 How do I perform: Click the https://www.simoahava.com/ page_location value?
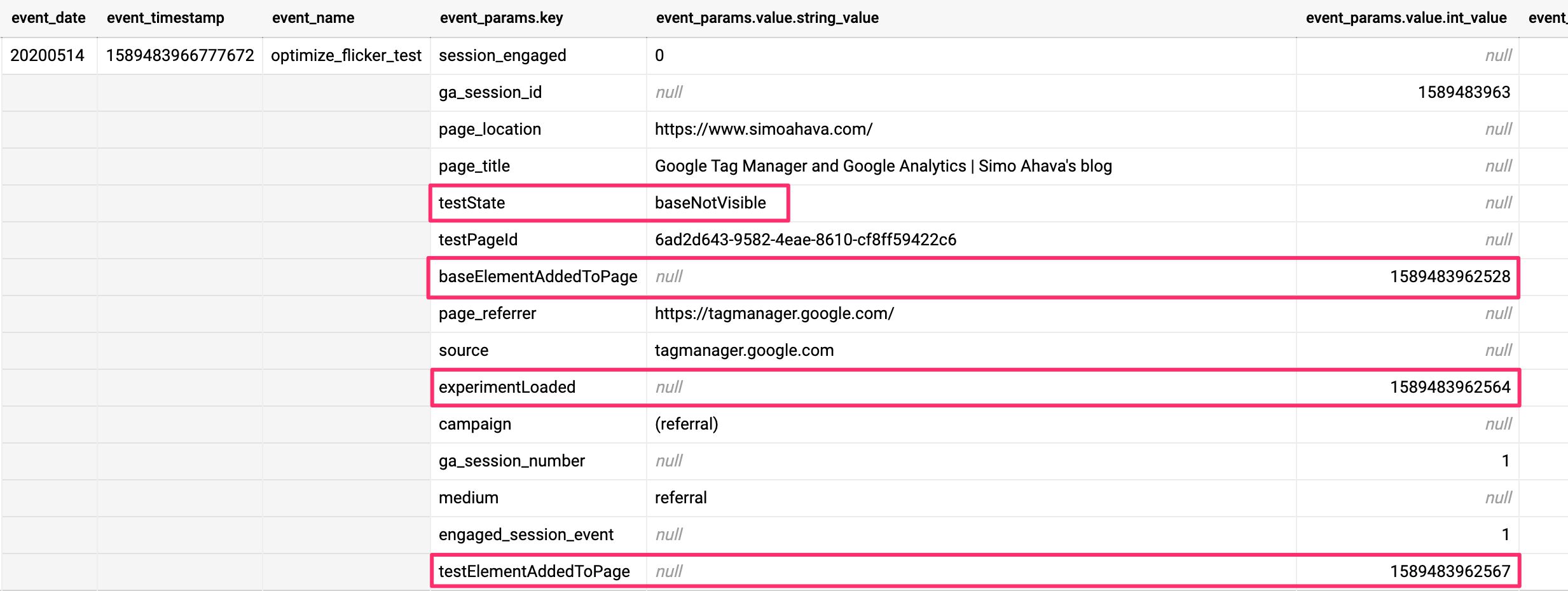(764, 129)
